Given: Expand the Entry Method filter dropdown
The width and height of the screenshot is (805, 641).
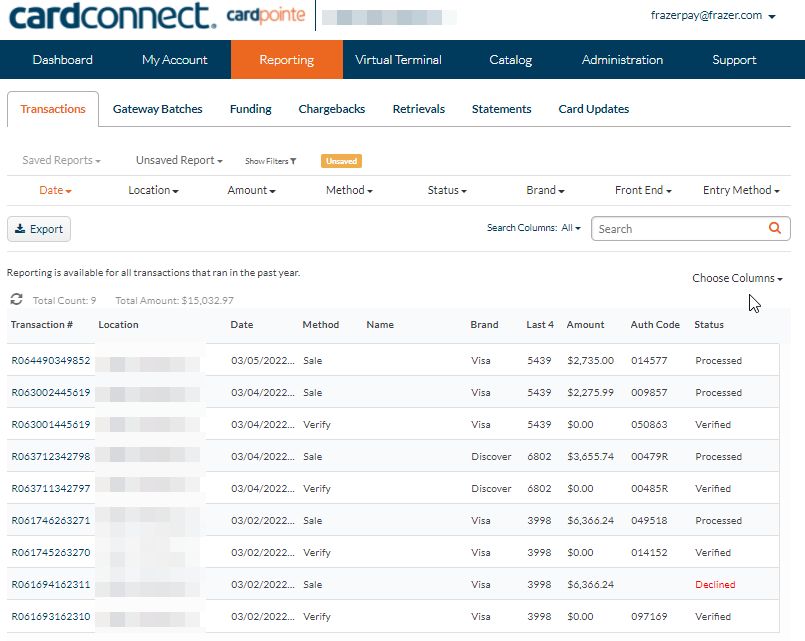Looking at the screenshot, I should [x=741, y=190].
